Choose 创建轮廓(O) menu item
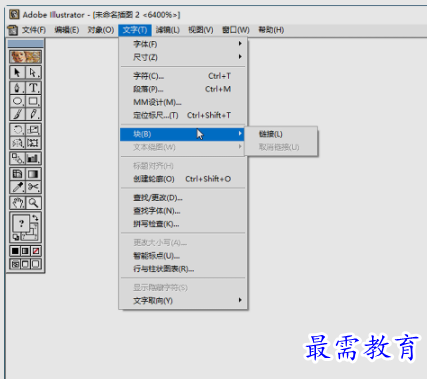Image resolution: width=427 pixels, height=379 pixels. (x=183, y=179)
